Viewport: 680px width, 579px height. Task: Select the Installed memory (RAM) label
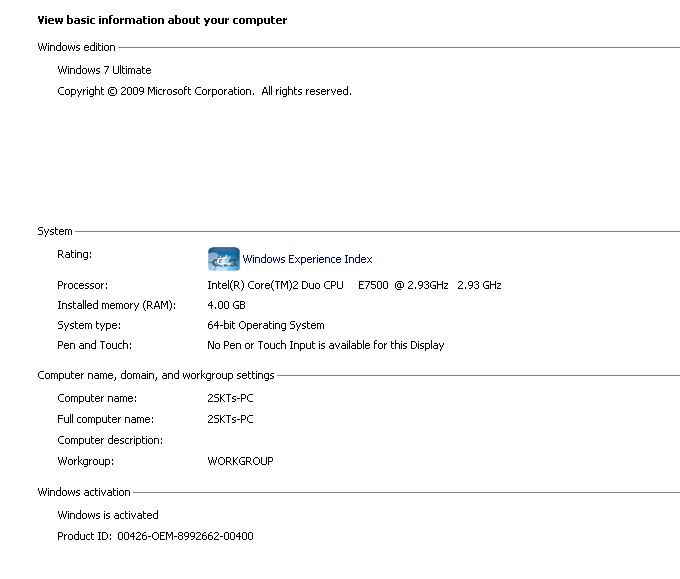click(x=116, y=305)
